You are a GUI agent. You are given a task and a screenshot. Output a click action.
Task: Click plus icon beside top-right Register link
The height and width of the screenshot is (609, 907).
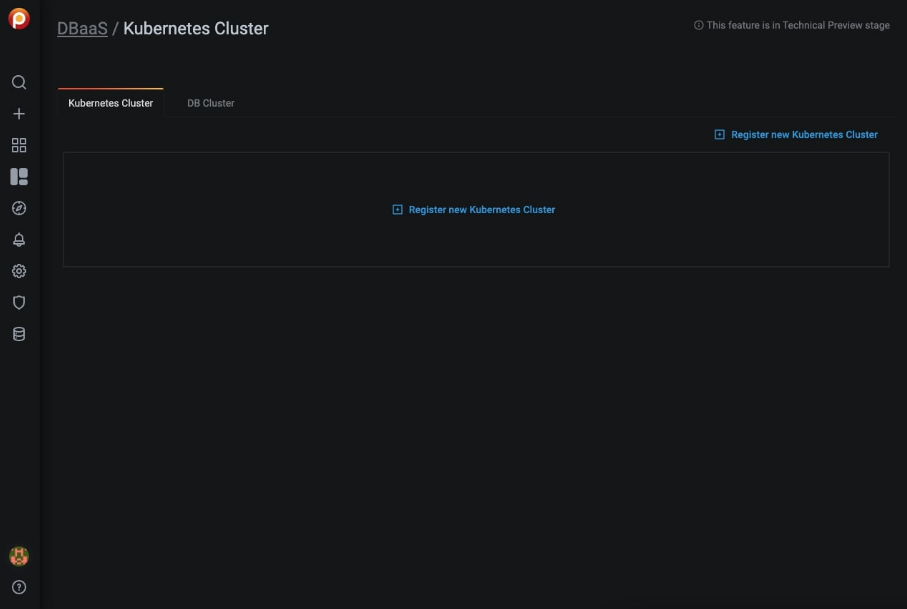[719, 134]
